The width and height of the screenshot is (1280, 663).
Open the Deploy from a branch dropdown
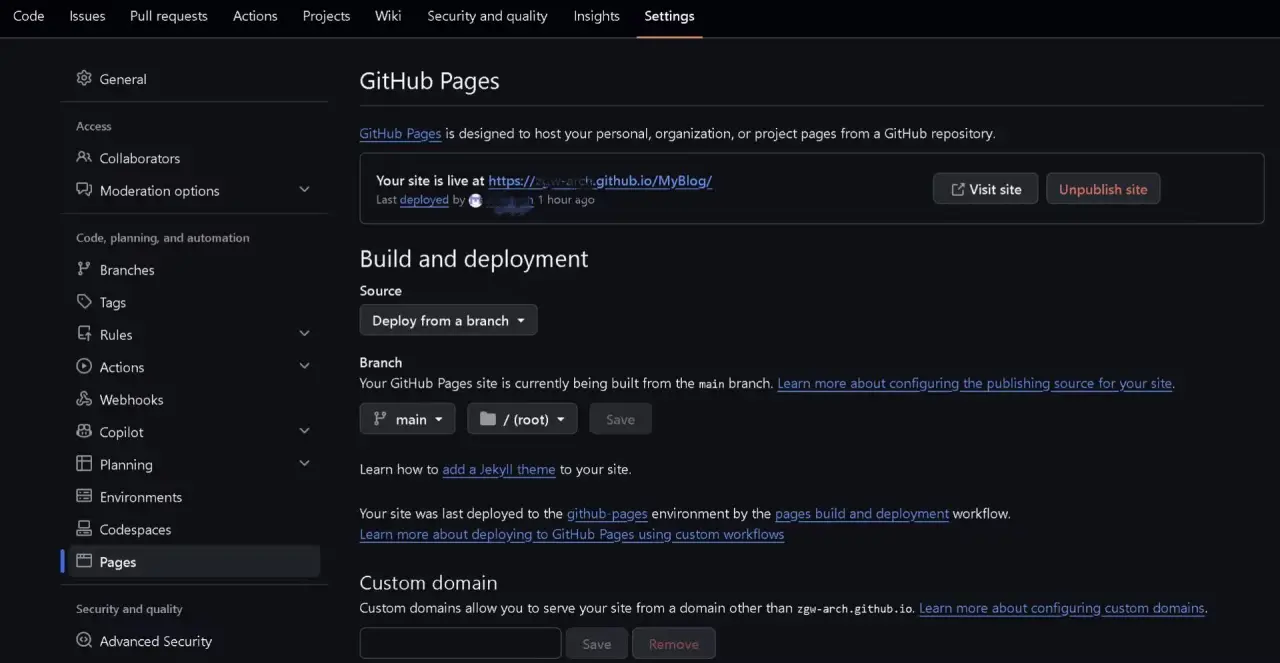(448, 320)
